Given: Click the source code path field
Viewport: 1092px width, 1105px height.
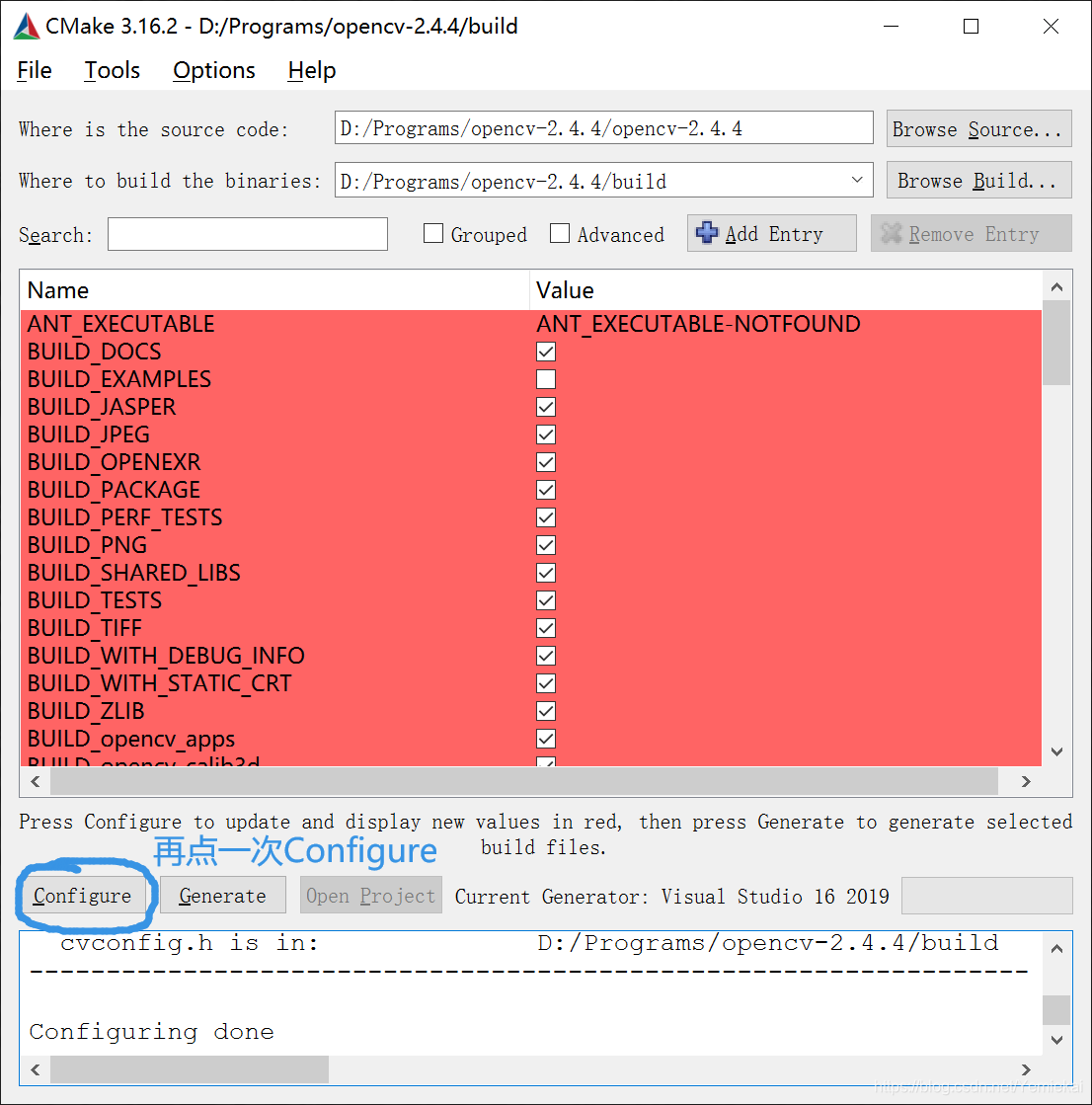Looking at the screenshot, I should [x=604, y=128].
